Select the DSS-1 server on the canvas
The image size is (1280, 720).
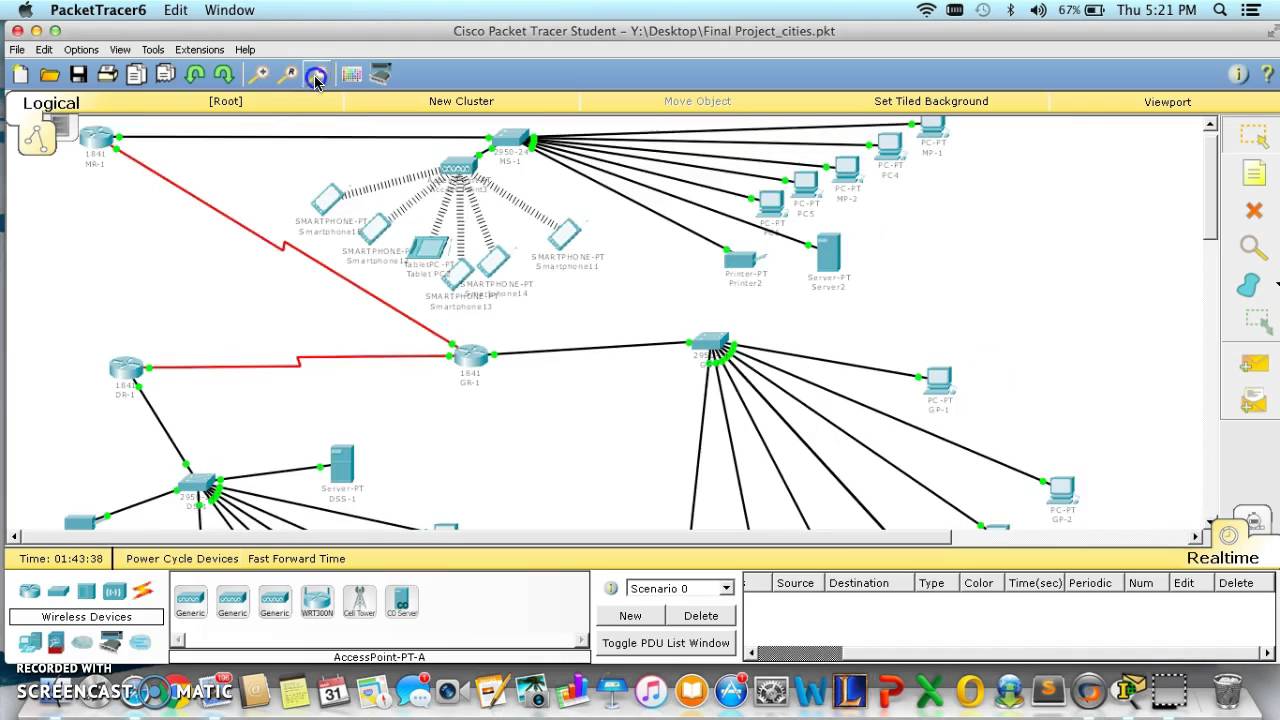point(342,465)
